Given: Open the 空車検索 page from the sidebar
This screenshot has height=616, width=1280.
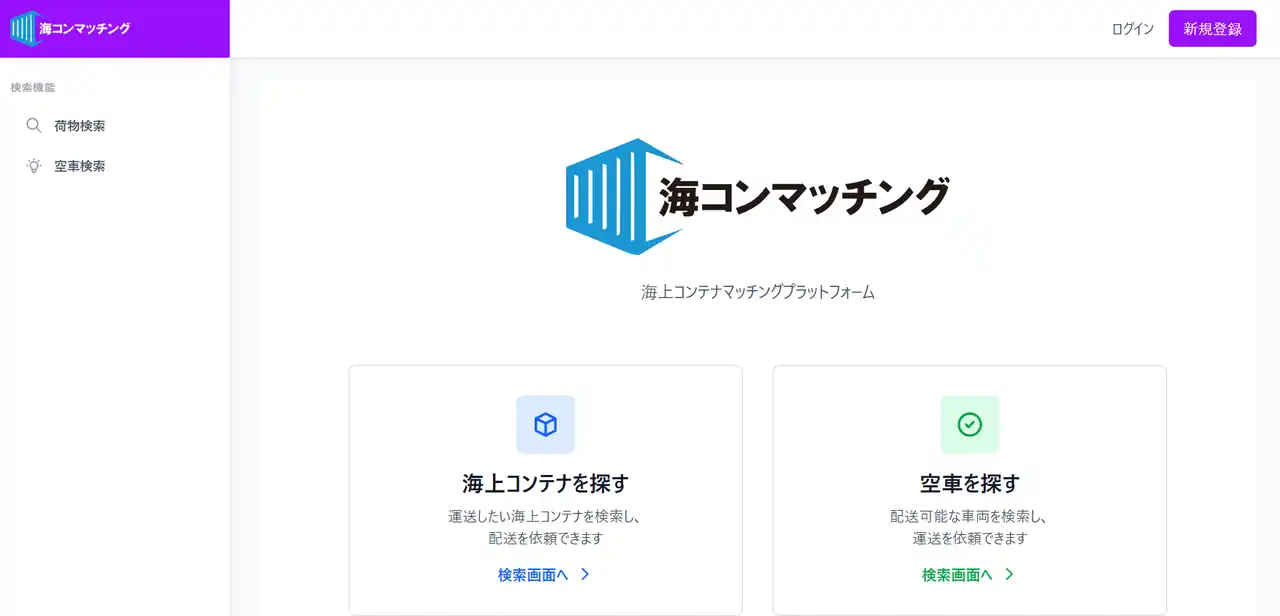Looking at the screenshot, I should click(80, 165).
